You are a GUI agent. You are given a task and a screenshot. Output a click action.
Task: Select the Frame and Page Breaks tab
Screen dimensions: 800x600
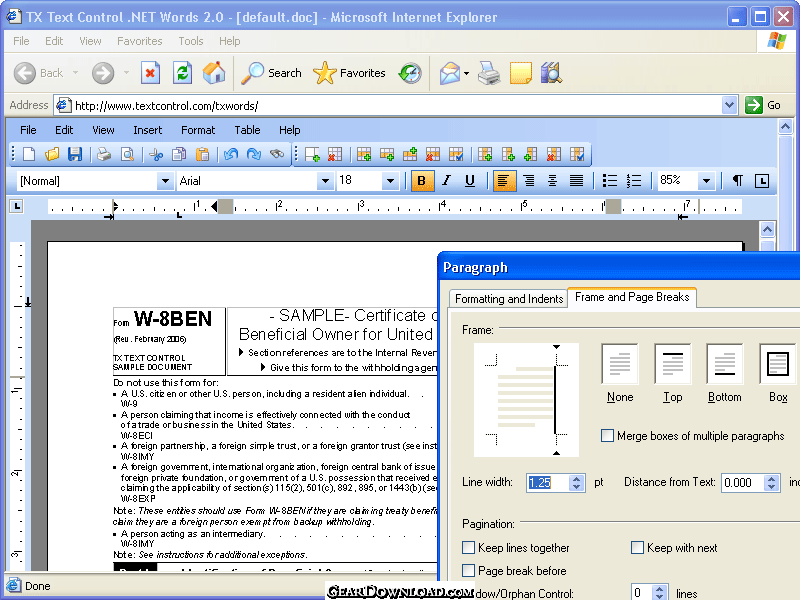pyautogui.click(x=632, y=297)
